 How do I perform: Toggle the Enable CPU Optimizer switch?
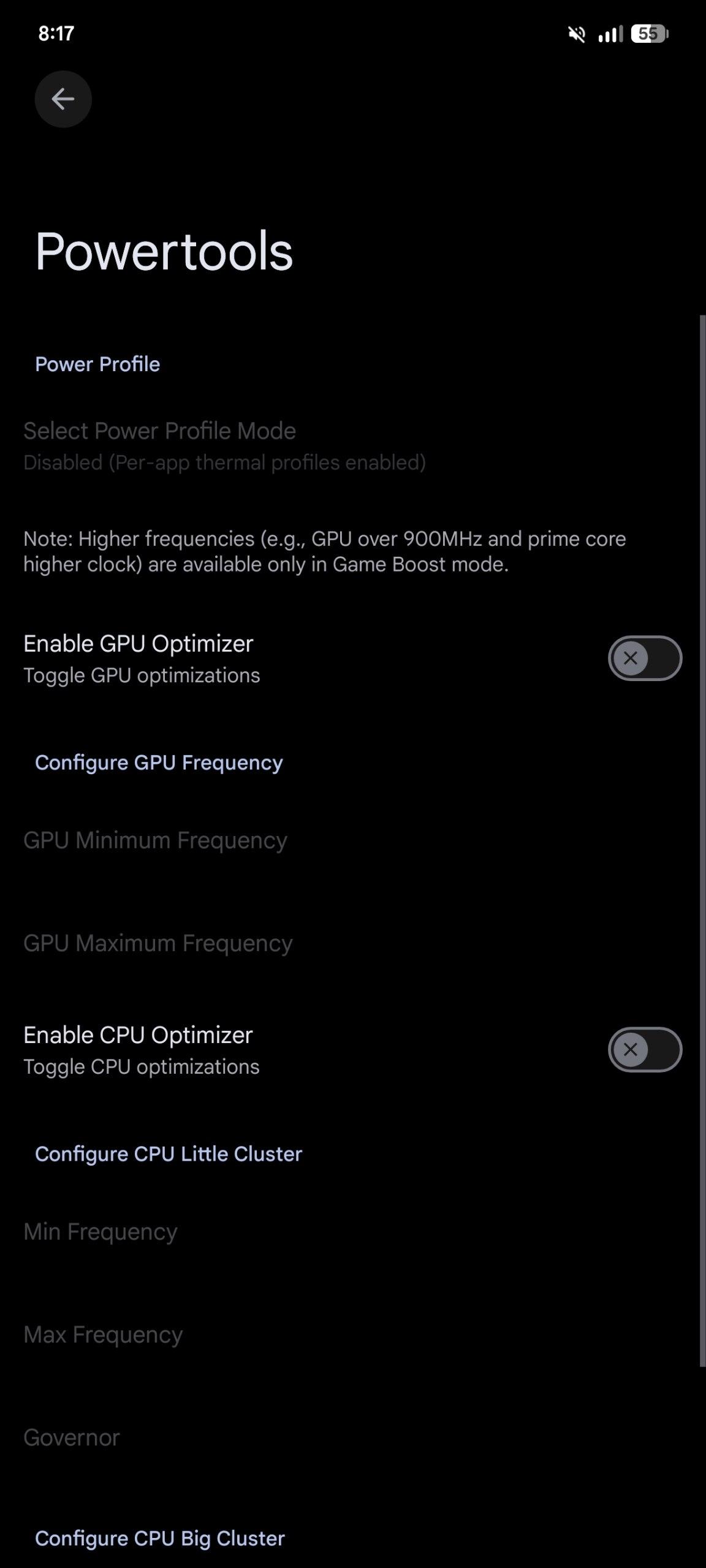(x=645, y=1050)
